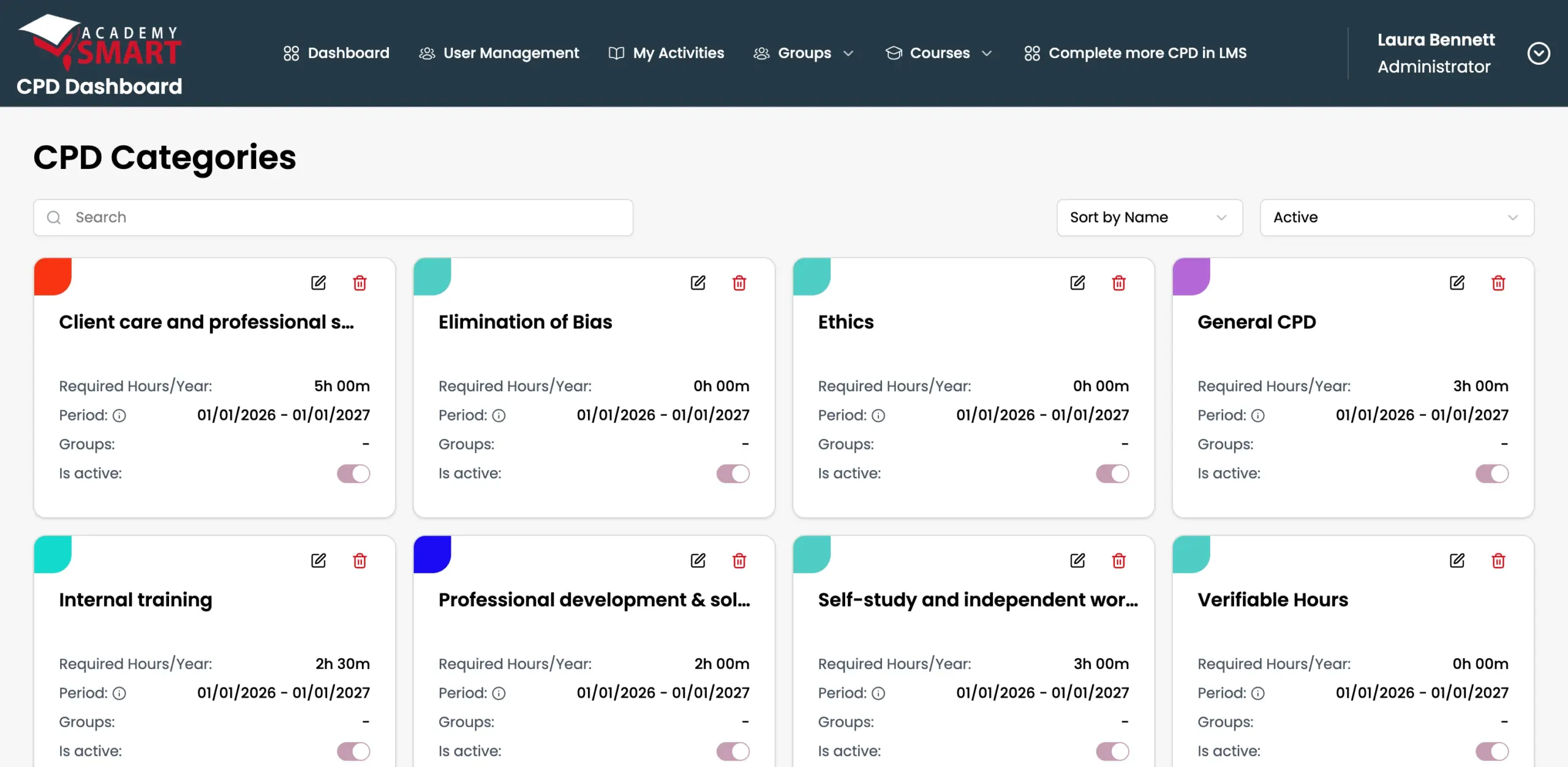
Task: Delete the Ethics category
Action: click(x=1119, y=283)
